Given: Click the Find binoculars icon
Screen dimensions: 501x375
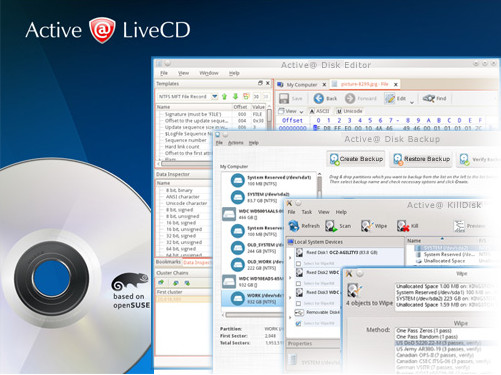Looking at the screenshot, I should click(429, 98).
